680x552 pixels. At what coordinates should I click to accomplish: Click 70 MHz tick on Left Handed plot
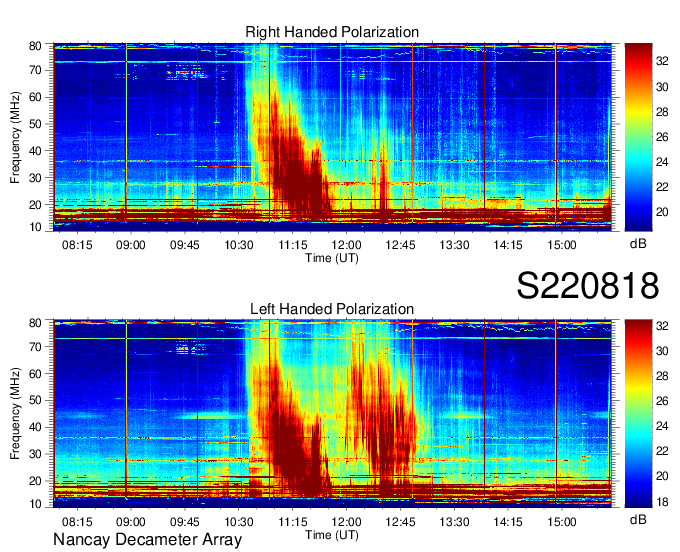click(x=35, y=346)
